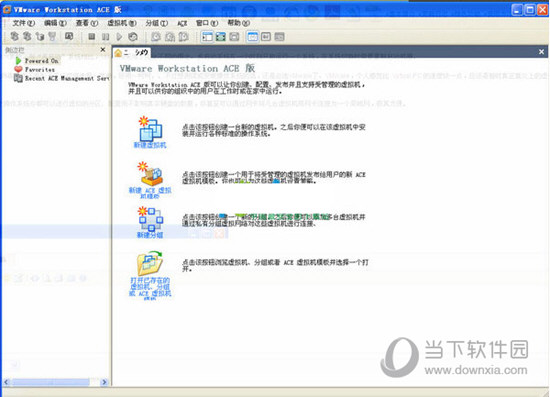Image resolution: width=550 pixels, height=397 pixels.
Task: Open the 窗口 menu
Action: (x=207, y=23)
